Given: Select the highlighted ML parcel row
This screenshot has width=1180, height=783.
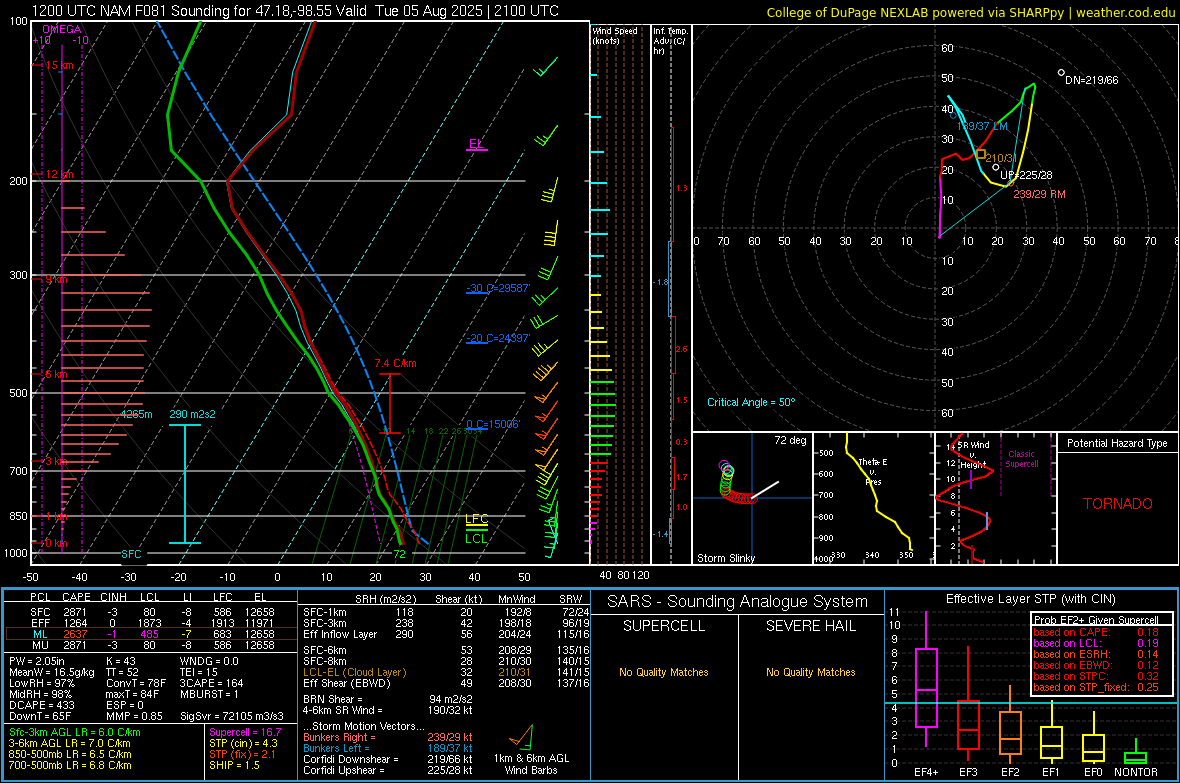Looking at the screenshot, I should coord(151,634).
